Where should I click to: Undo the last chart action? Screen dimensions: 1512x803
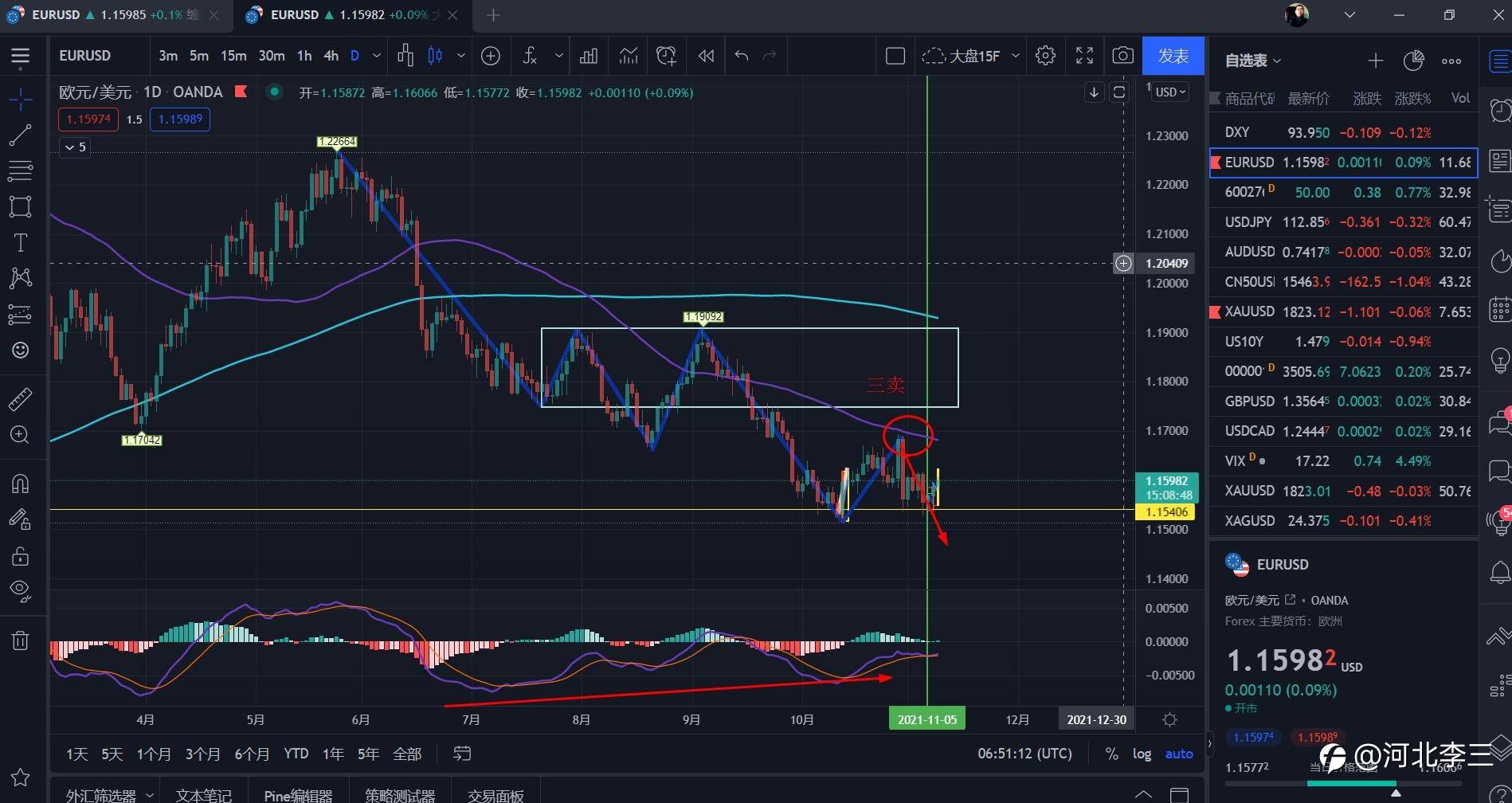[x=742, y=56]
